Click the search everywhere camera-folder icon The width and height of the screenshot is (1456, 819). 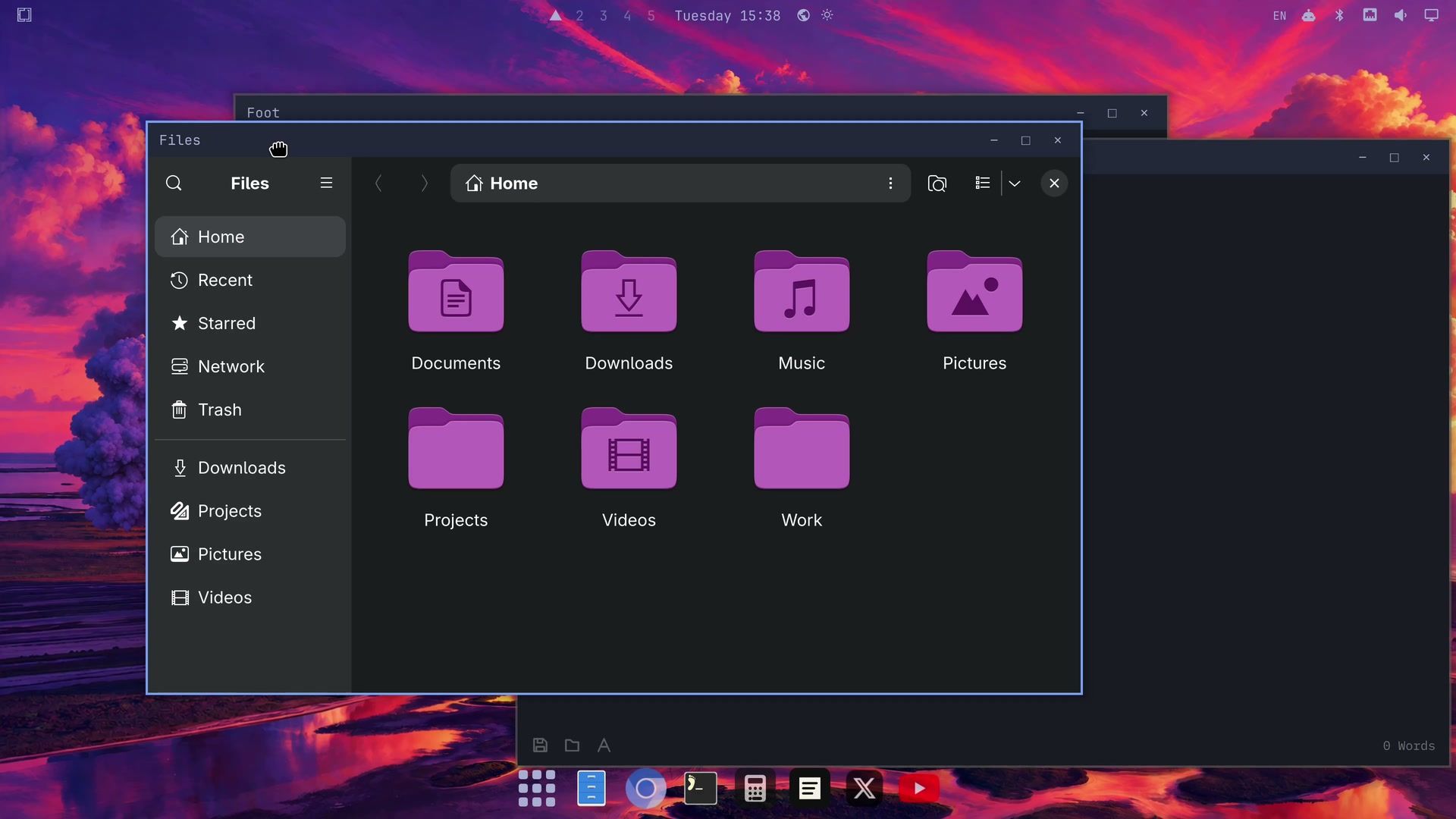(x=937, y=184)
